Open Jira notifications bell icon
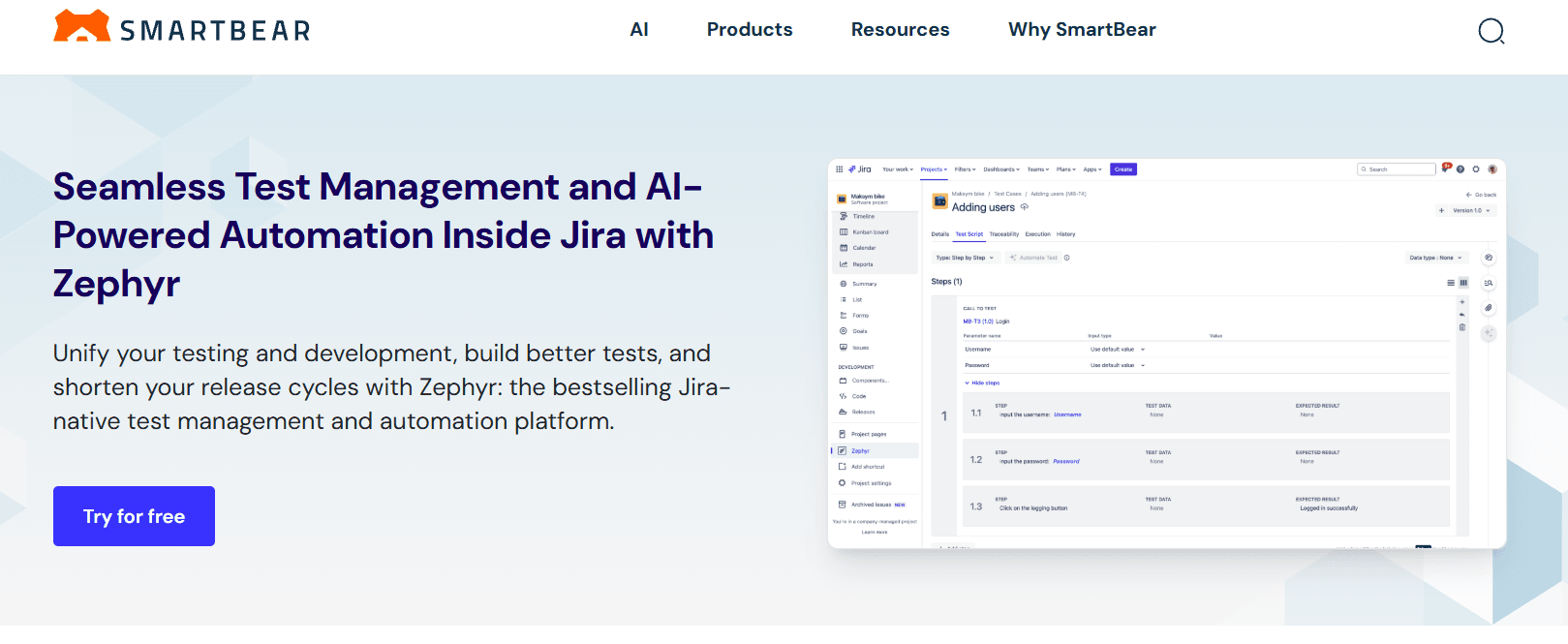Viewport: 1568px width, 644px height. [x=1446, y=169]
